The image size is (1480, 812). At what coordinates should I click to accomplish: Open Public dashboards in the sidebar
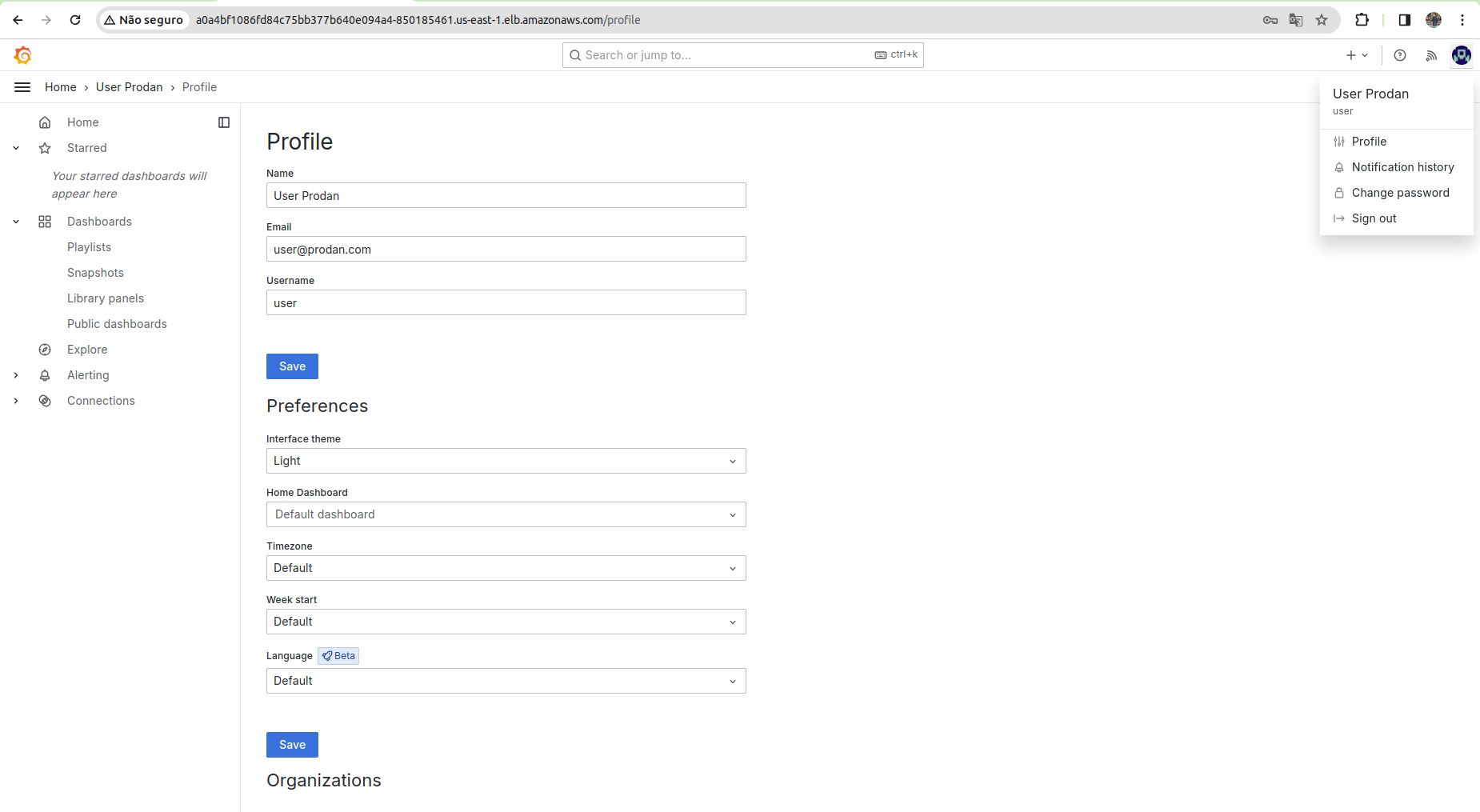coord(117,324)
